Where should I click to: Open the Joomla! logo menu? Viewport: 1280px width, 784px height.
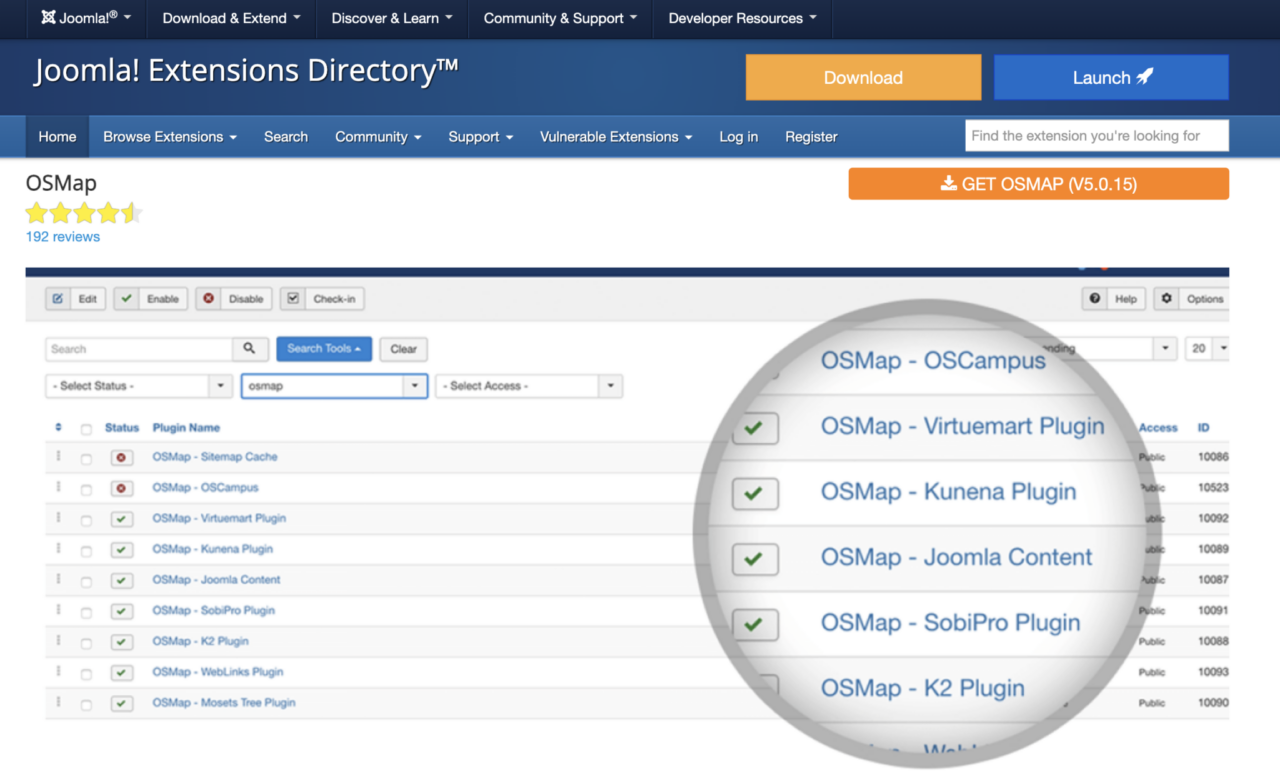[x=86, y=18]
